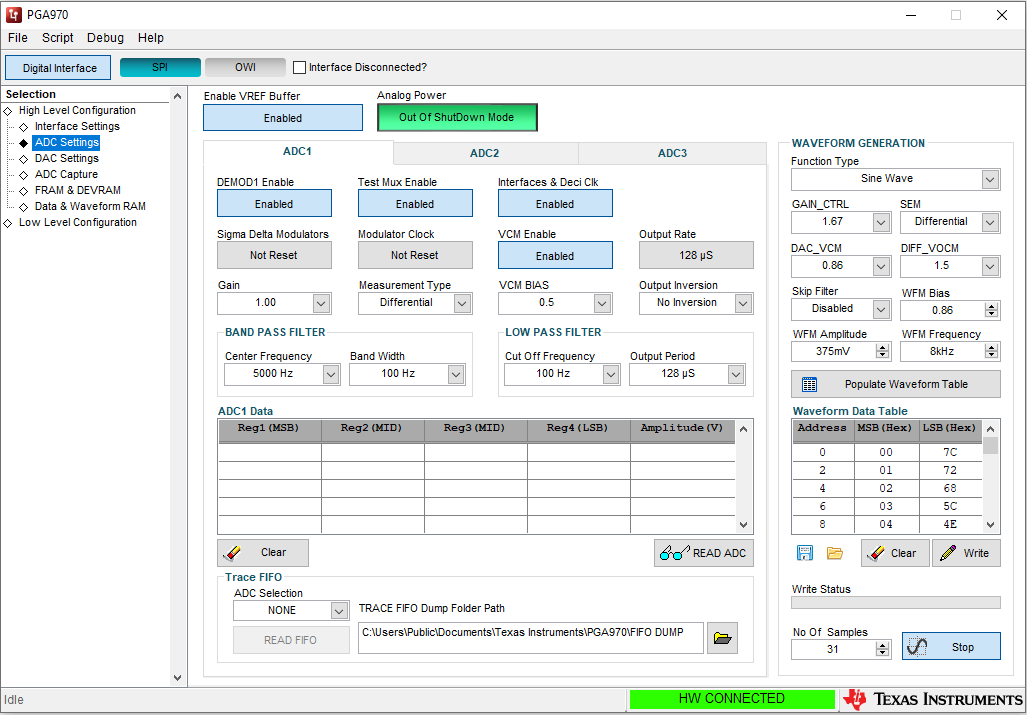This screenshot has width=1027, height=715.
Task: Click the WFM Amplitude stepper arrows
Action: (883, 352)
